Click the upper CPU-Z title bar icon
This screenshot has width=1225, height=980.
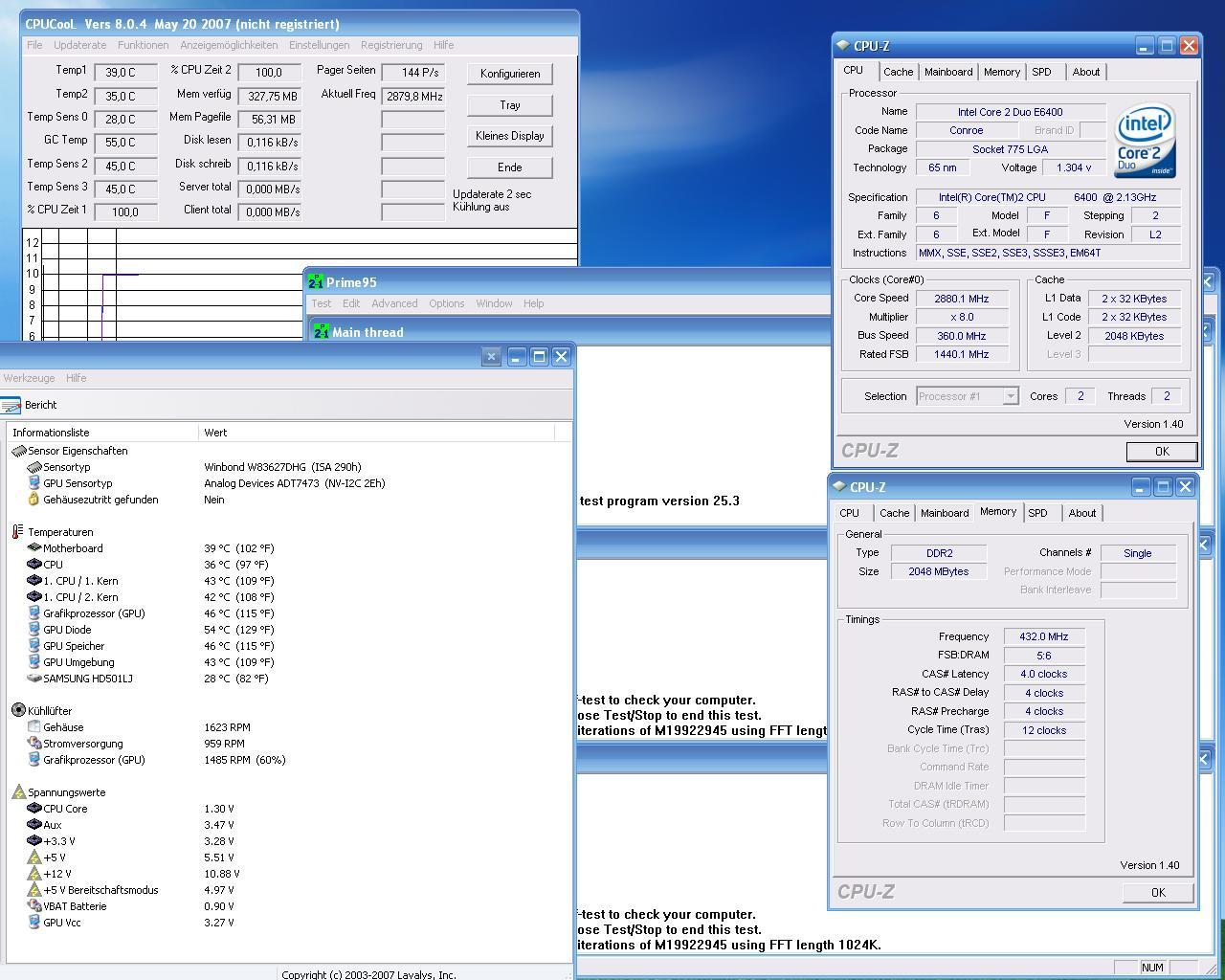(x=843, y=46)
